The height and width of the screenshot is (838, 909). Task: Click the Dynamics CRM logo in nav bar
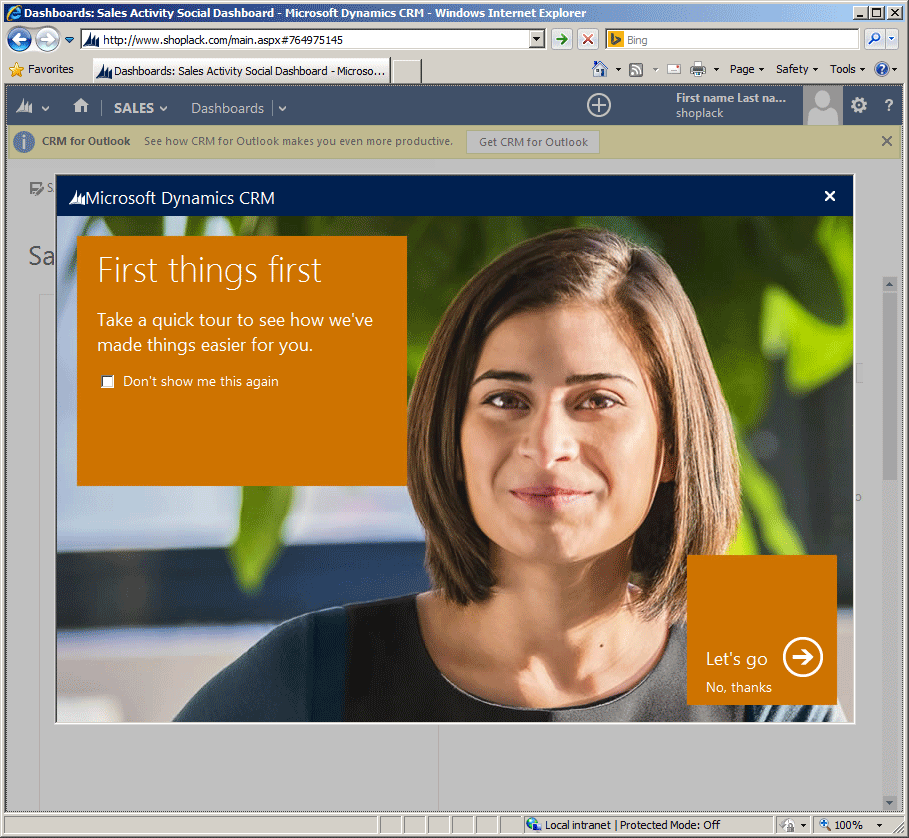(24, 107)
